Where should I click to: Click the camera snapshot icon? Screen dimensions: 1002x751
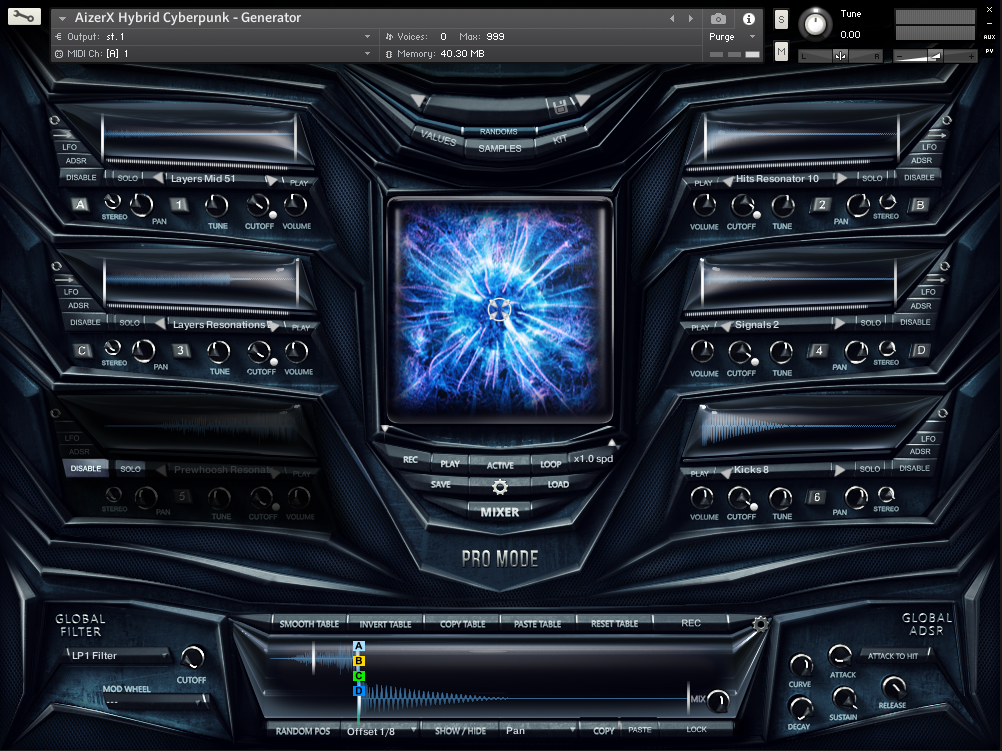718,19
